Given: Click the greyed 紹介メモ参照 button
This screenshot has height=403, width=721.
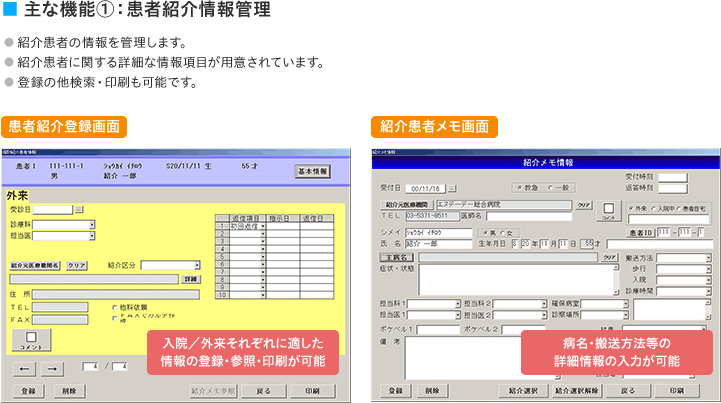Looking at the screenshot, I should coord(213,391).
